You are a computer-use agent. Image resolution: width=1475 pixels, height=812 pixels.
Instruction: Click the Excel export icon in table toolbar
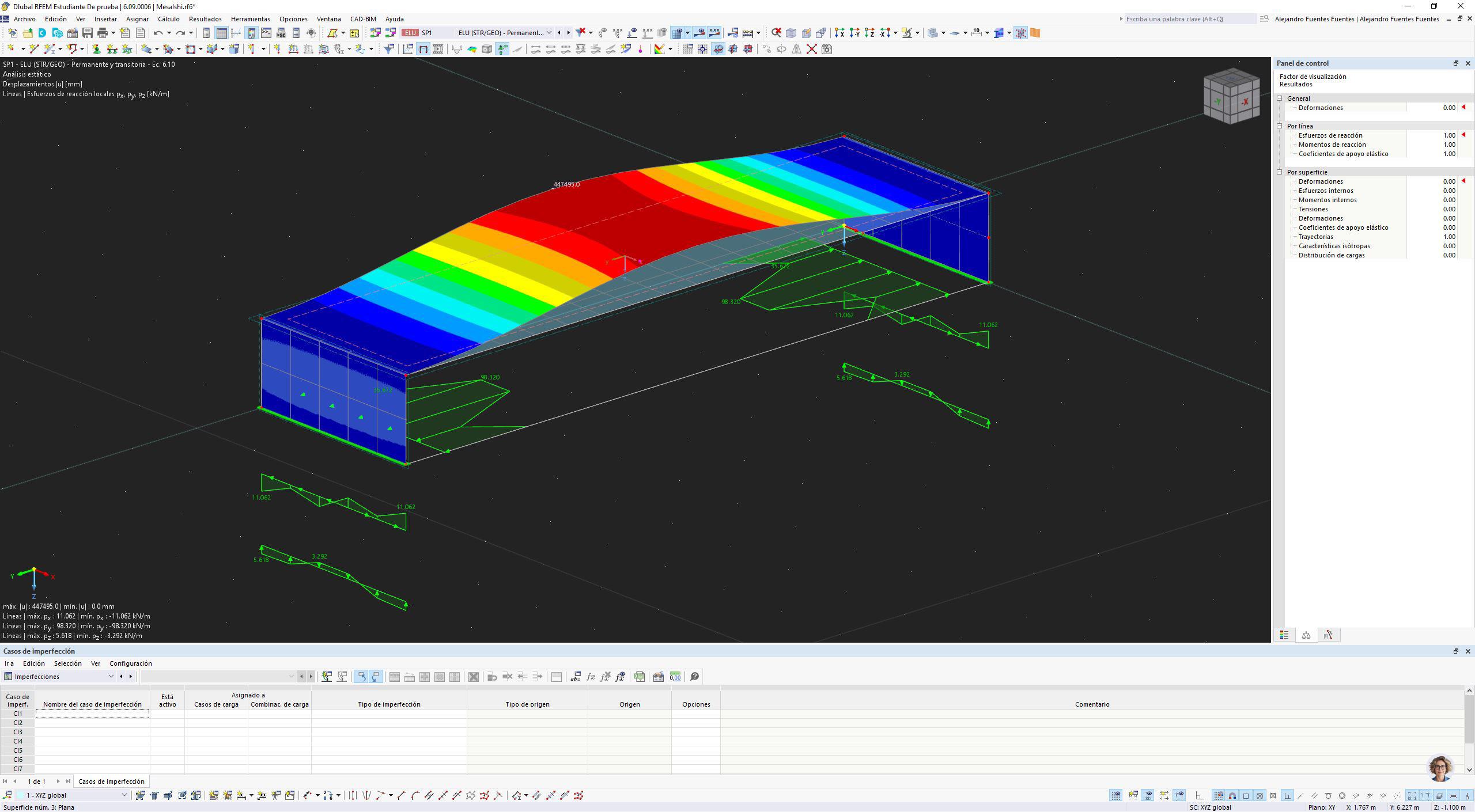[640, 677]
